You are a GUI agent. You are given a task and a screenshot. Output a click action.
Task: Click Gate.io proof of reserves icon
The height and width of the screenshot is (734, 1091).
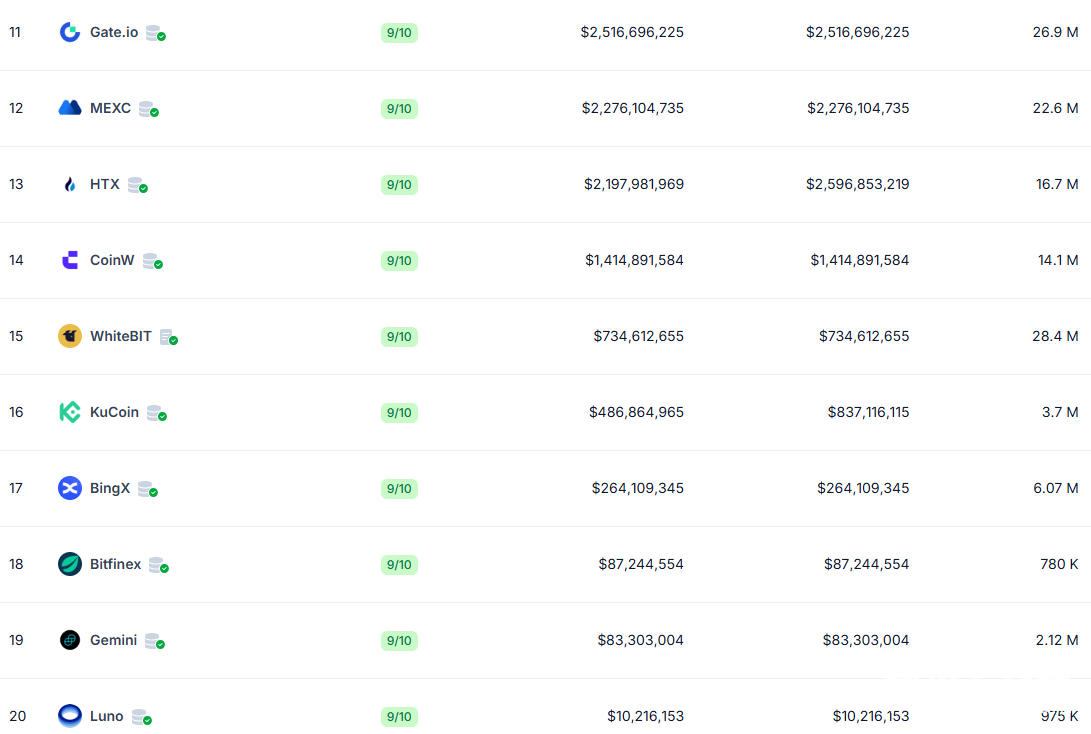pos(155,33)
